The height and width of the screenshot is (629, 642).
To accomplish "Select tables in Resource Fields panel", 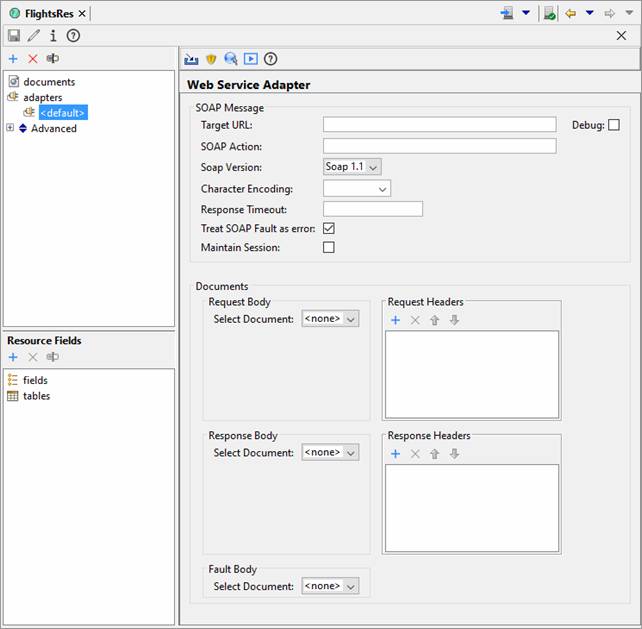I will (36, 396).
